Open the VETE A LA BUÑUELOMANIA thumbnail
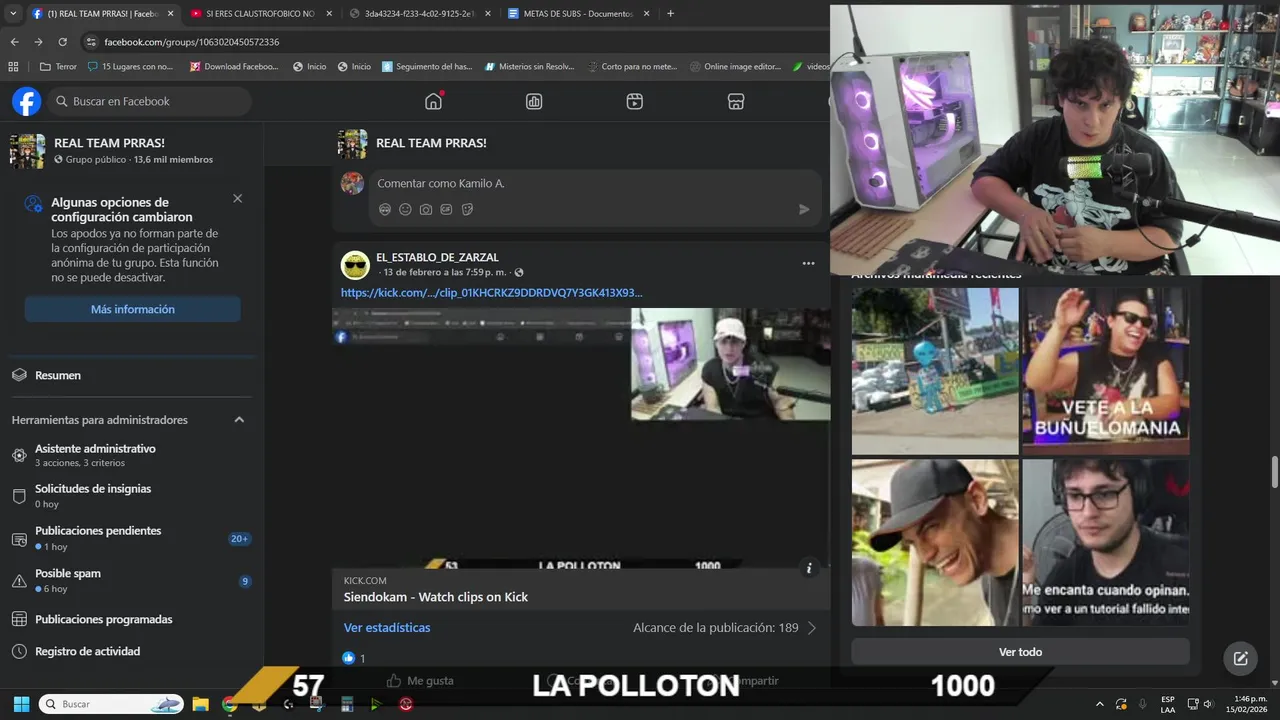 click(1105, 371)
